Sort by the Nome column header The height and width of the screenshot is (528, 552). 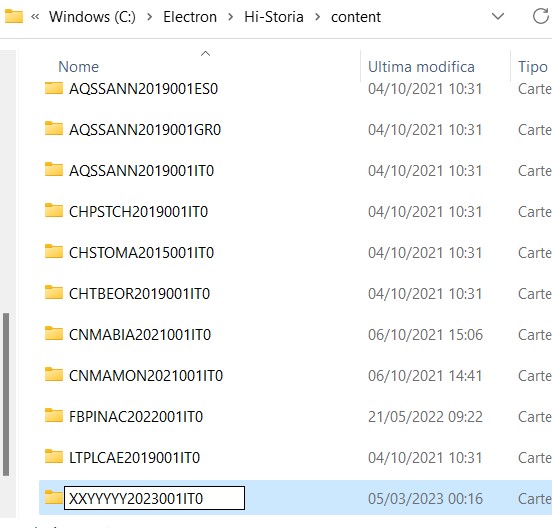[x=79, y=67]
